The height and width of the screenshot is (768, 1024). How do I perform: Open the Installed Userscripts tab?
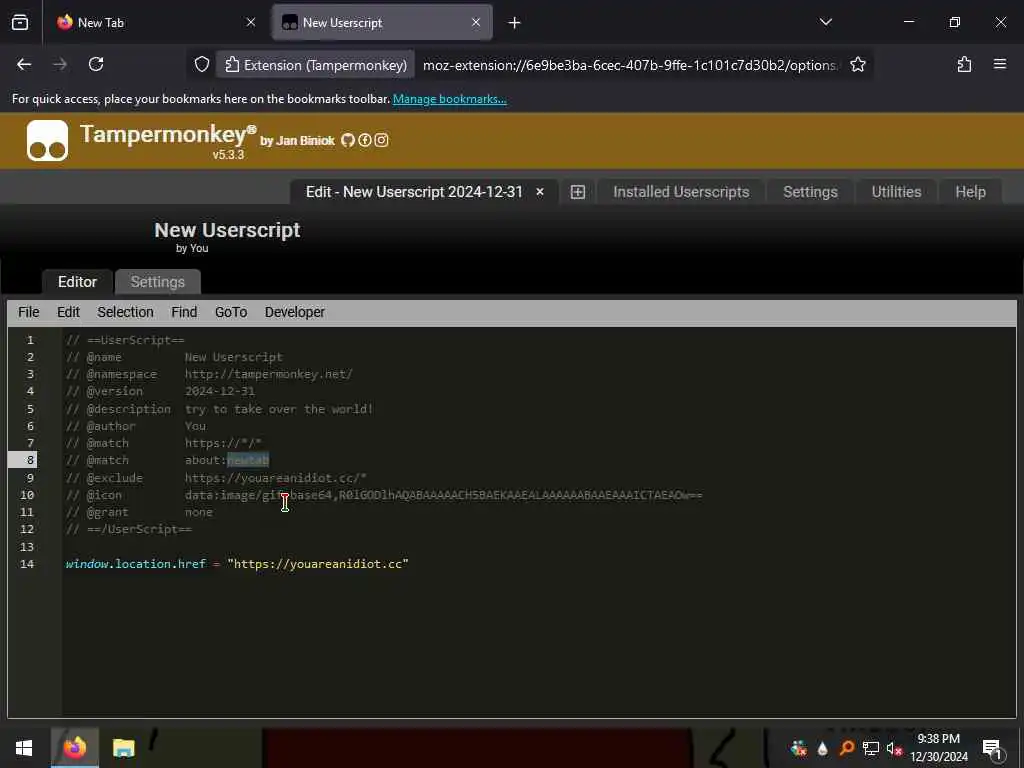coord(681,192)
